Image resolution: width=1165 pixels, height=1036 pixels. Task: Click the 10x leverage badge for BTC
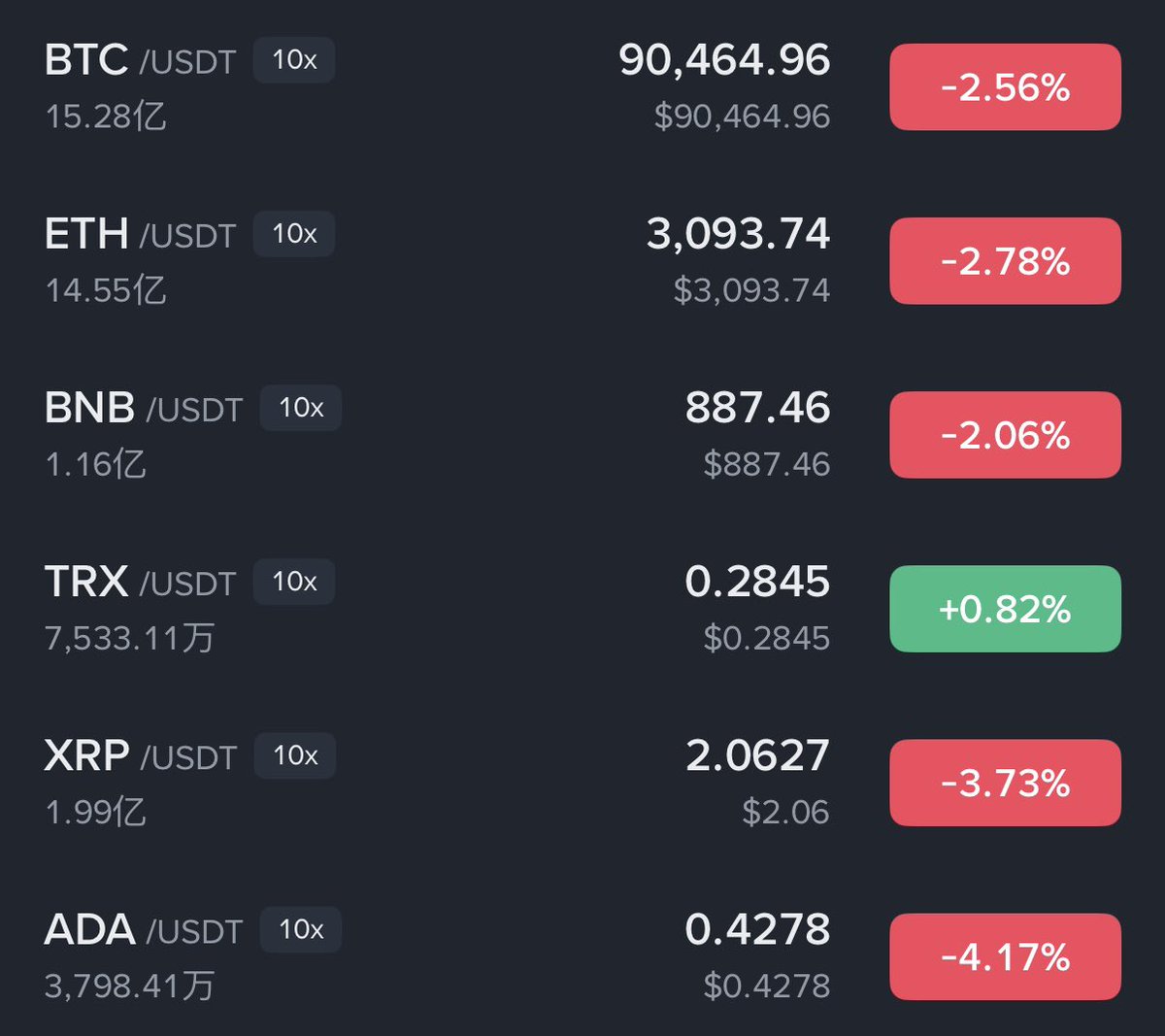coord(294,60)
